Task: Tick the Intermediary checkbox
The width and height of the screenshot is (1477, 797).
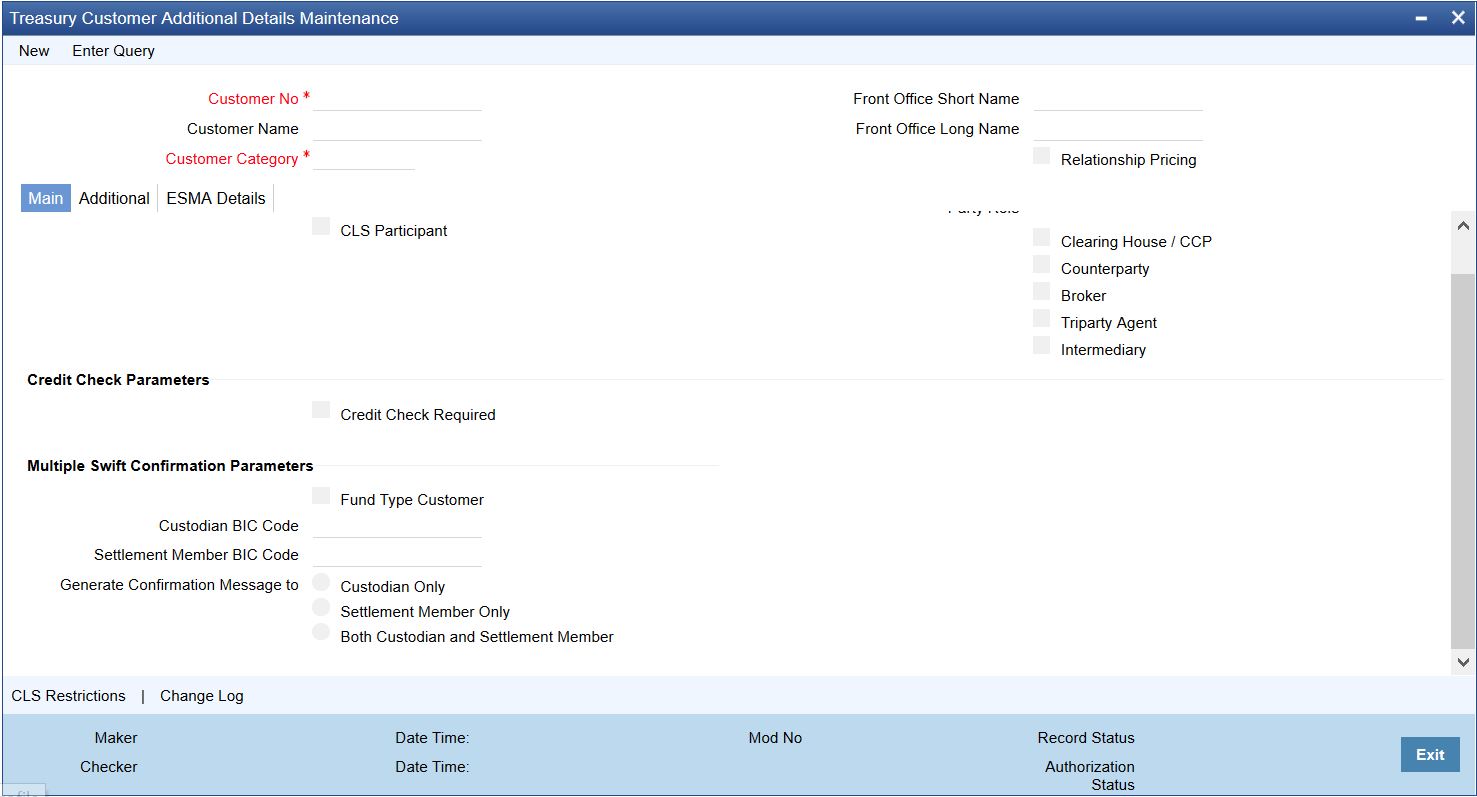Action: pyautogui.click(x=1042, y=346)
